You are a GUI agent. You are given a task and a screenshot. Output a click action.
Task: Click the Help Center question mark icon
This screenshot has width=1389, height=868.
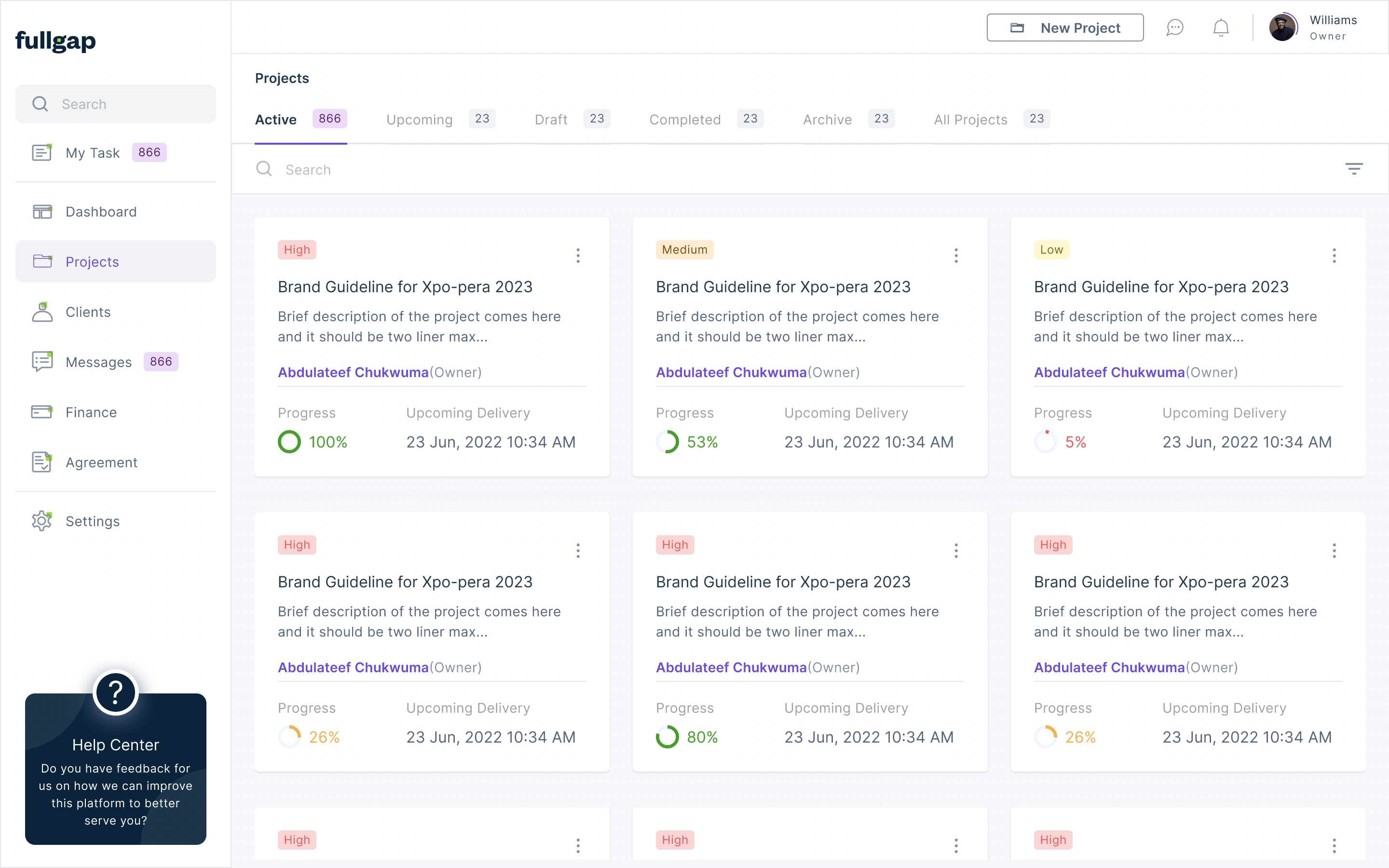[115, 692]
